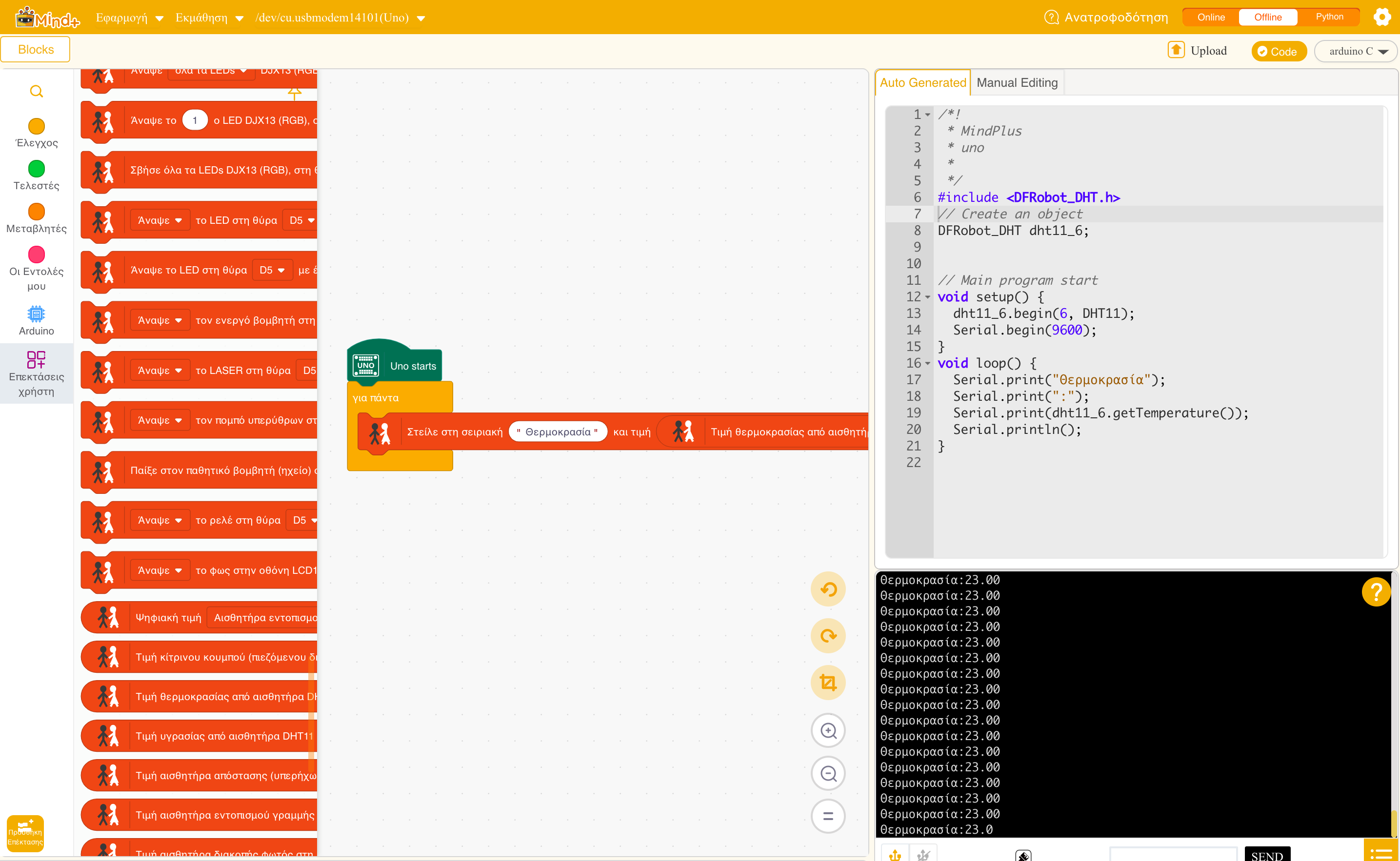Screen dimensions: 1400x861
Task: Click the crop screenshot icon on the workspace
Action: 828,682
